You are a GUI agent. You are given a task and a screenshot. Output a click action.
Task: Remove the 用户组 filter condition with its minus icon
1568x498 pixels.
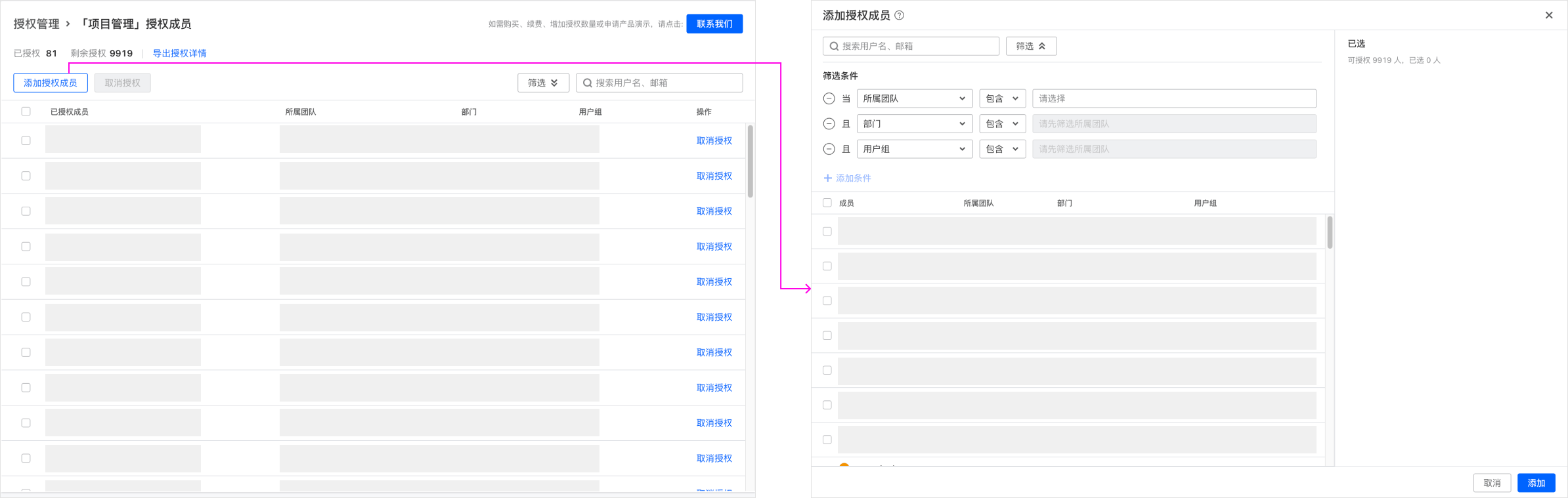click(x=829, y=149)
